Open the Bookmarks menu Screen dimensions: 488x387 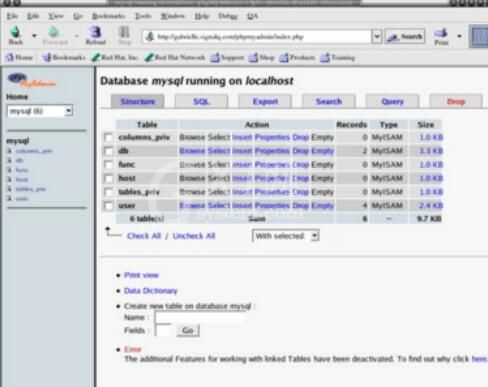click(x=109, y=16)
